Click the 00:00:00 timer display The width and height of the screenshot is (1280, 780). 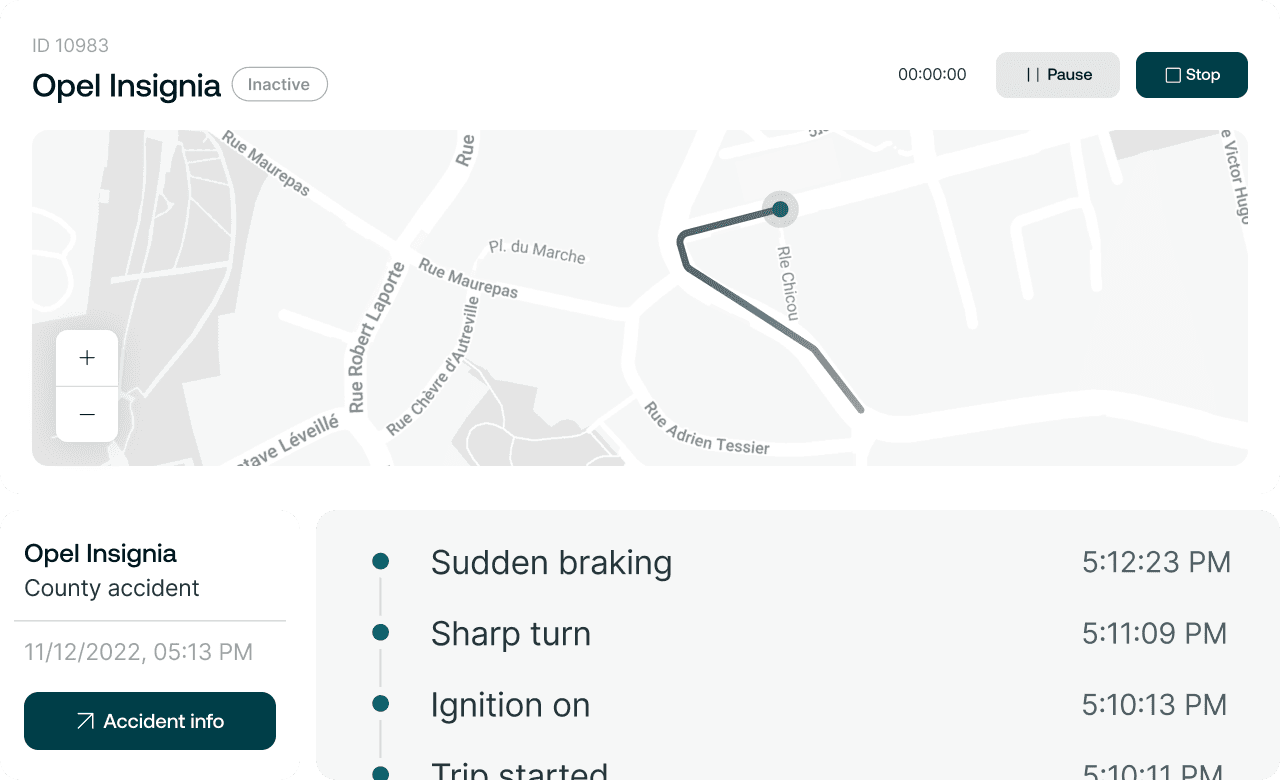pyautogui.click(x=932, y=75)
